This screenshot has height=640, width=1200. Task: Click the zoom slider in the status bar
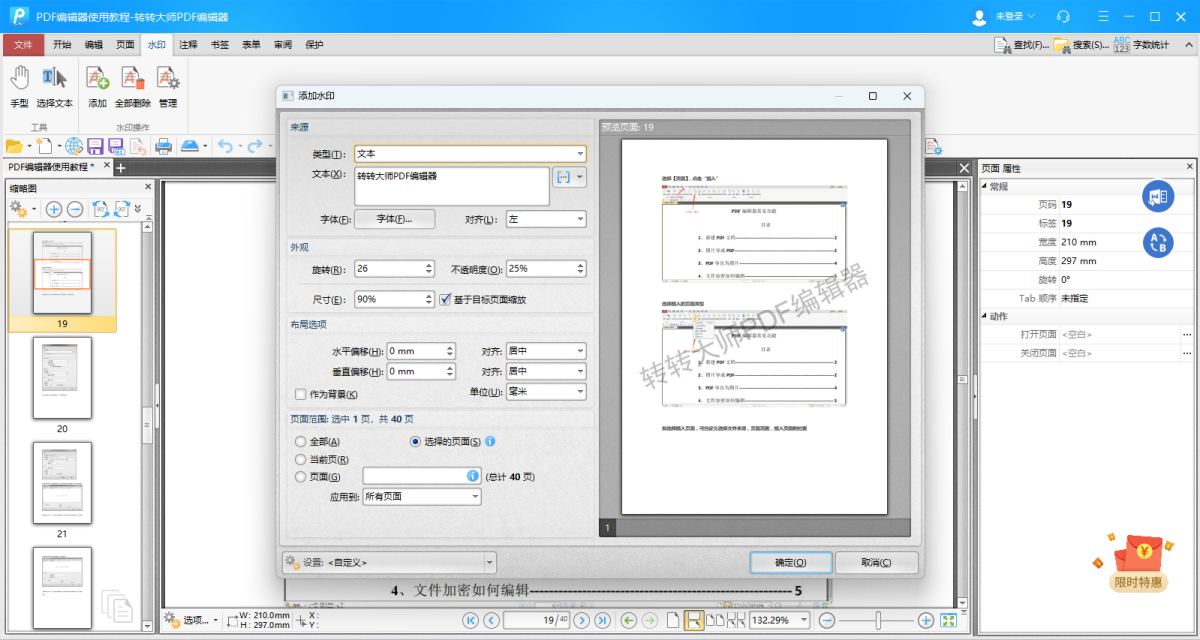click(877, 621)
